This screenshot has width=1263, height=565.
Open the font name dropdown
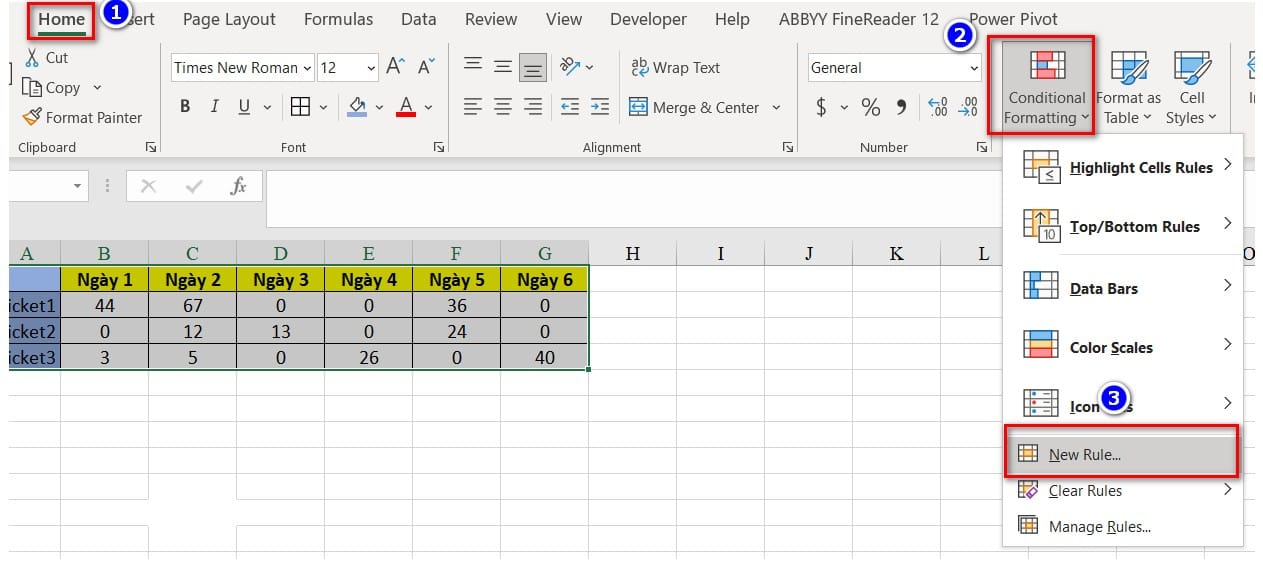(x=307, y=67)
